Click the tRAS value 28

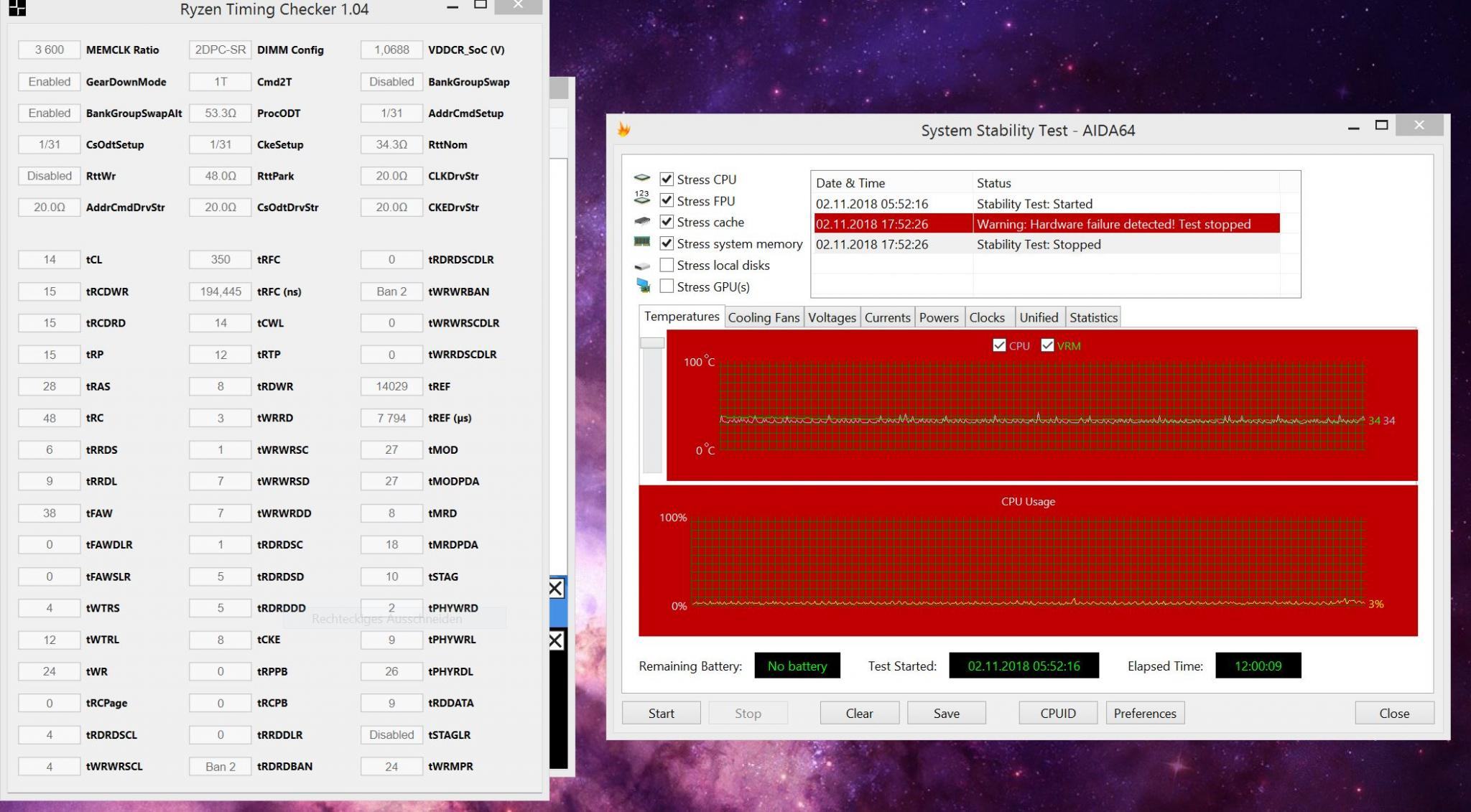(x=49, y=386)
